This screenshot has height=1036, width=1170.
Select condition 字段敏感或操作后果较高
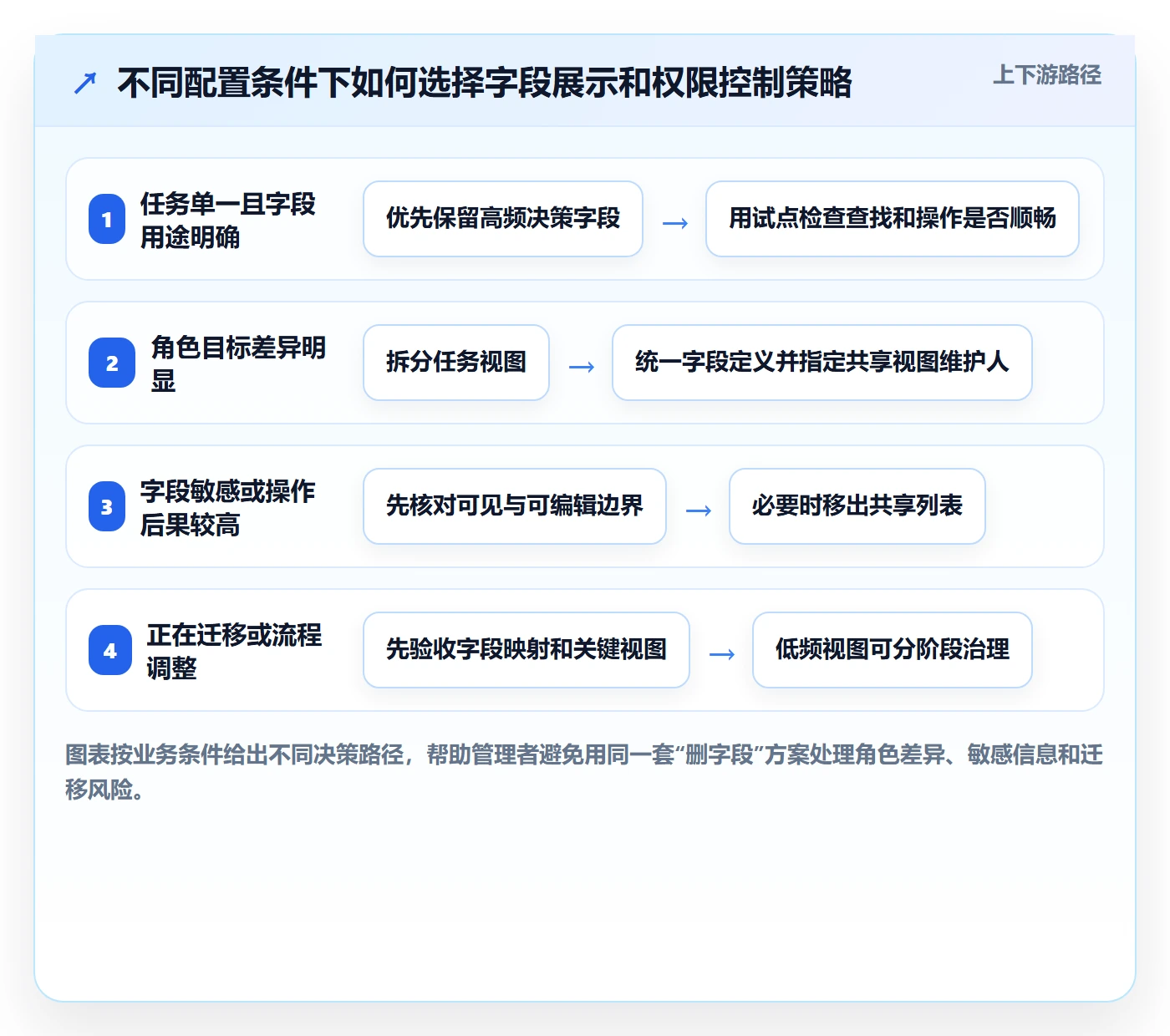[227, 507]
